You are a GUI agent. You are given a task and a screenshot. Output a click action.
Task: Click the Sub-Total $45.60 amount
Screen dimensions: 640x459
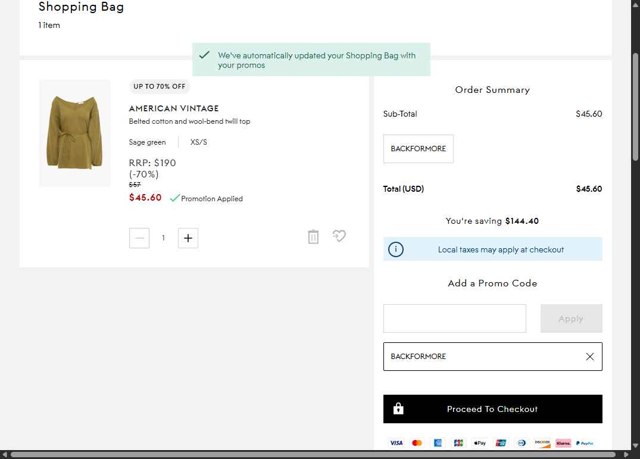click(x=589, y=114)
